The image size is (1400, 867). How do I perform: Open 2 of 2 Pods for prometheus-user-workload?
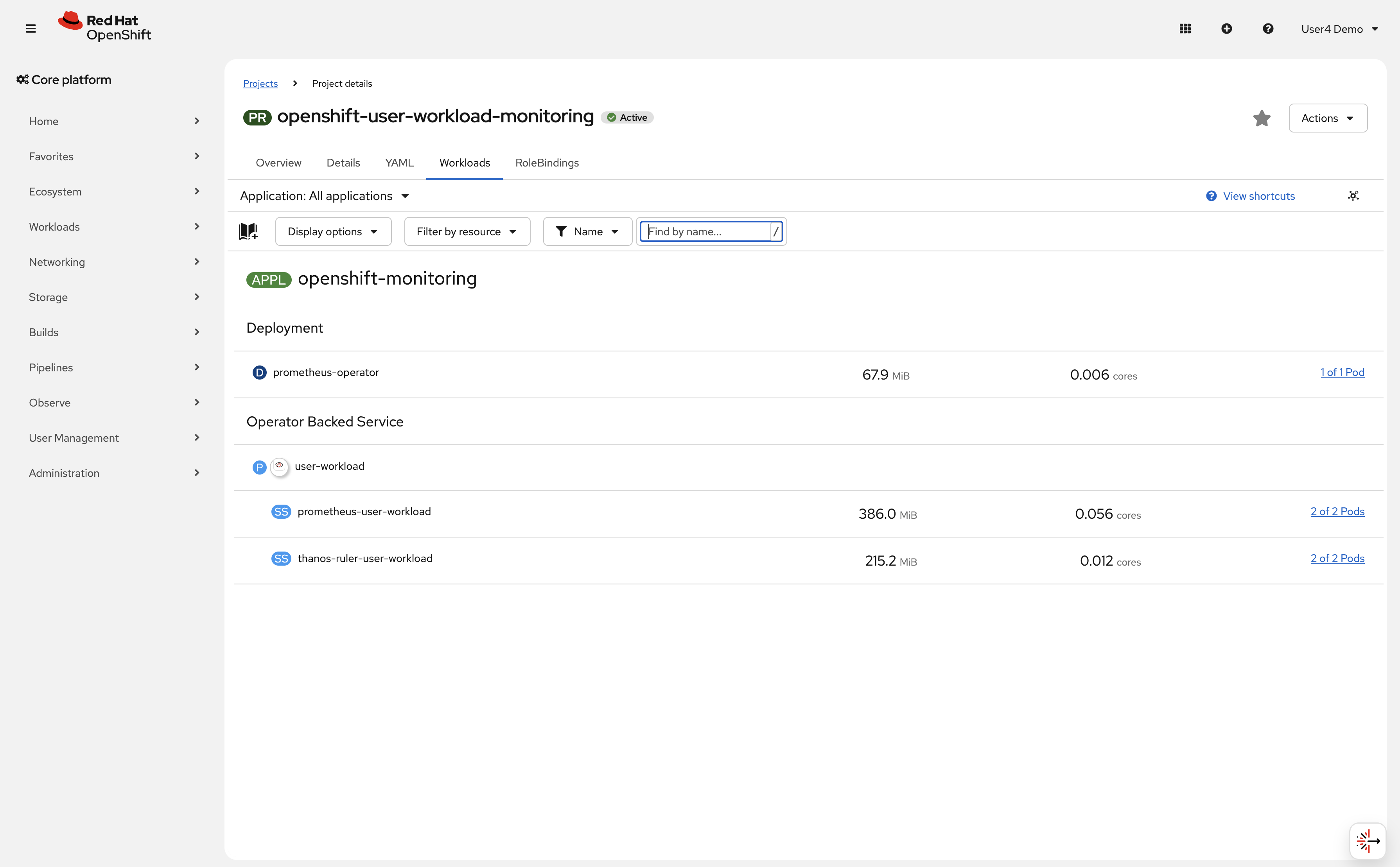tap(1337, 511)
